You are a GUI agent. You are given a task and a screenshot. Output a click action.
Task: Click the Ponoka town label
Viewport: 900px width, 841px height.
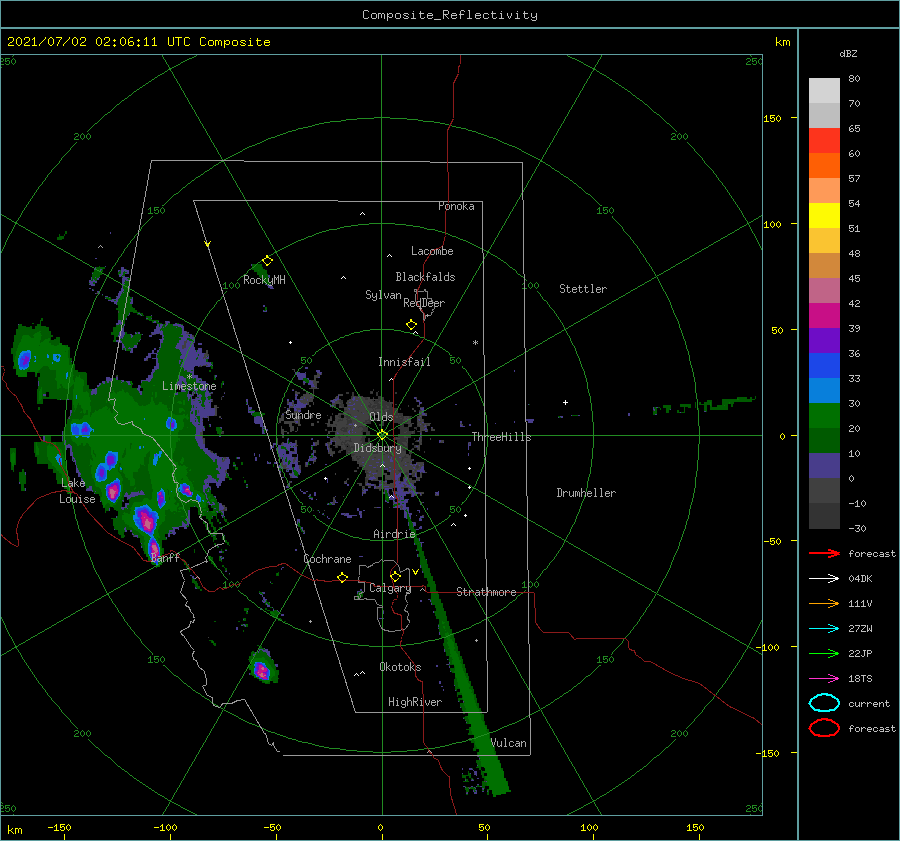[456, 206]
